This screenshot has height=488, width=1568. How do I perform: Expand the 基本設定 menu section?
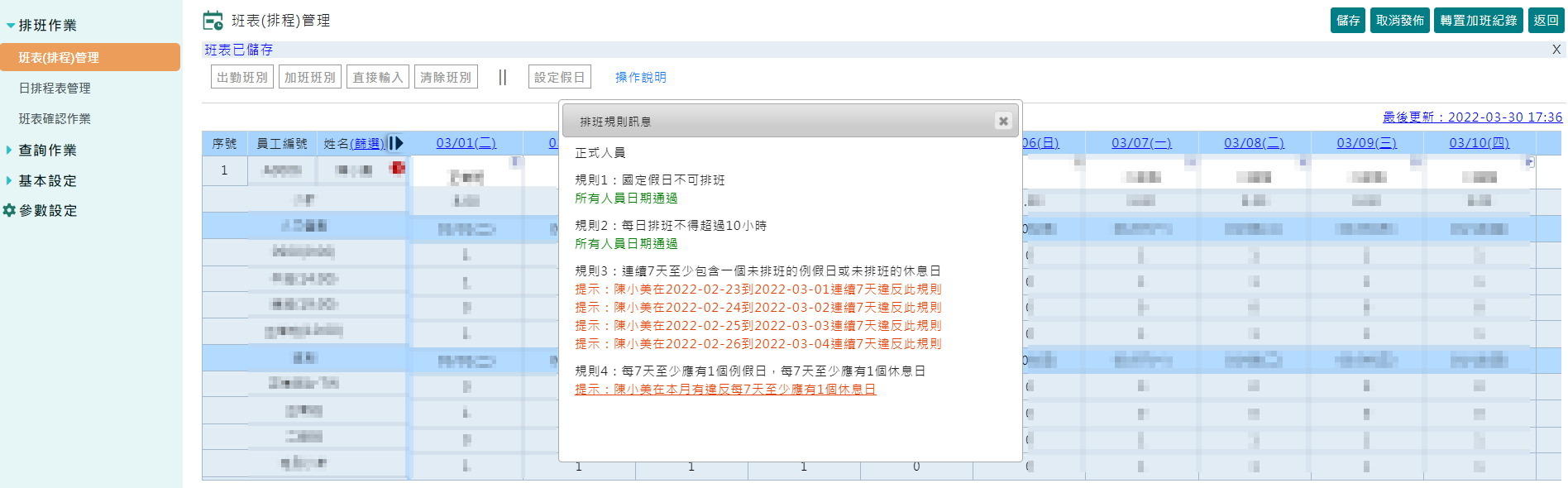10,180
